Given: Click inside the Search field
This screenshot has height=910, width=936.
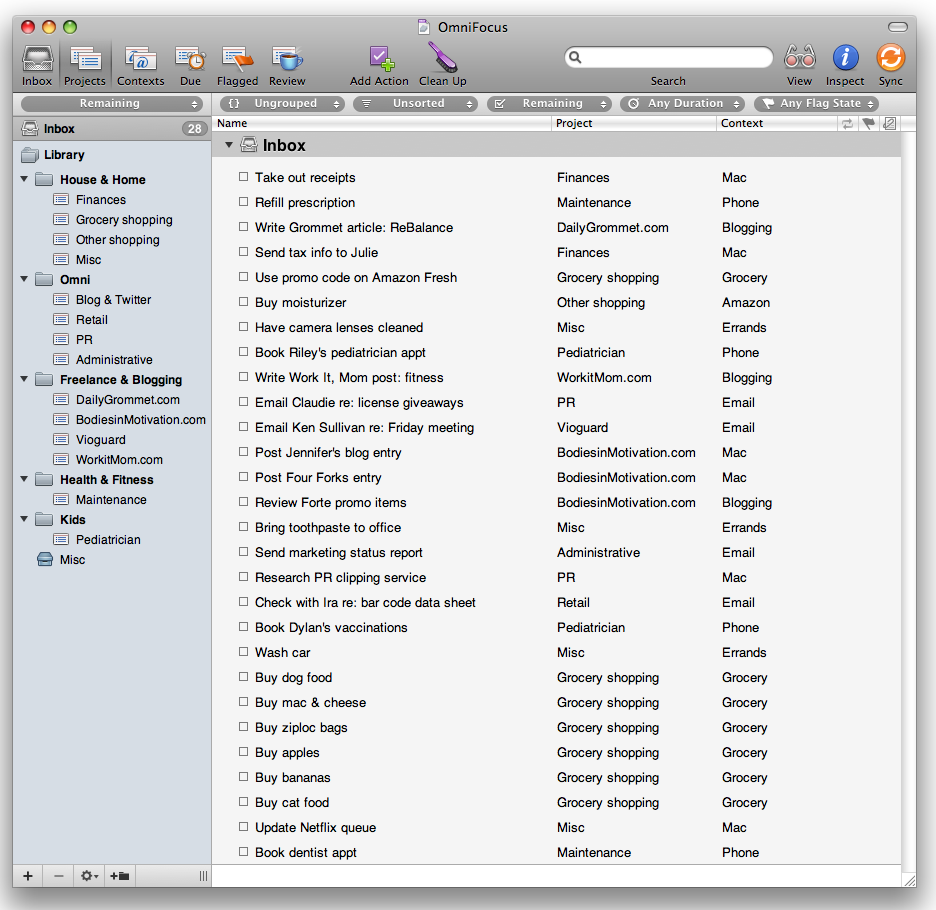Looking at the screenshot, I should [x=669, y=57].
